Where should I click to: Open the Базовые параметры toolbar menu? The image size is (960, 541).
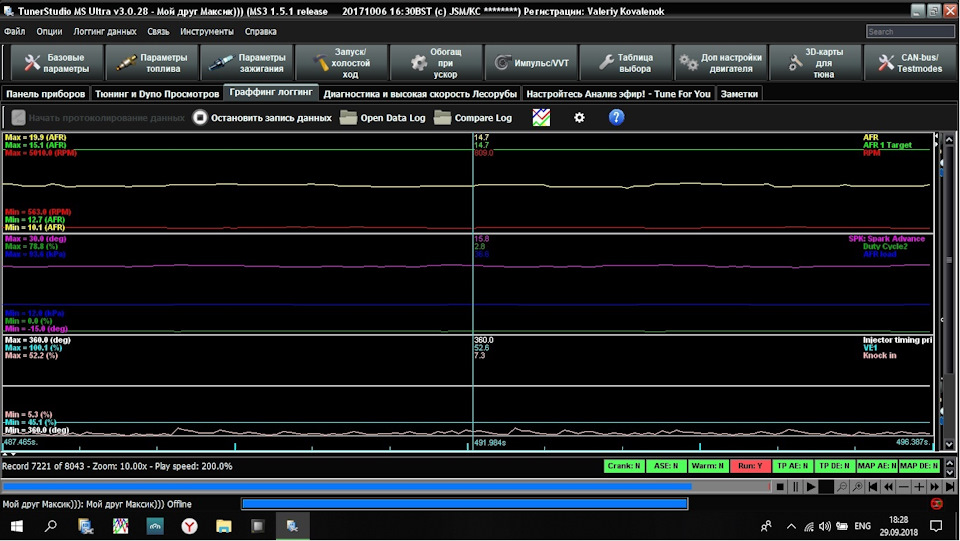(56, 63)
